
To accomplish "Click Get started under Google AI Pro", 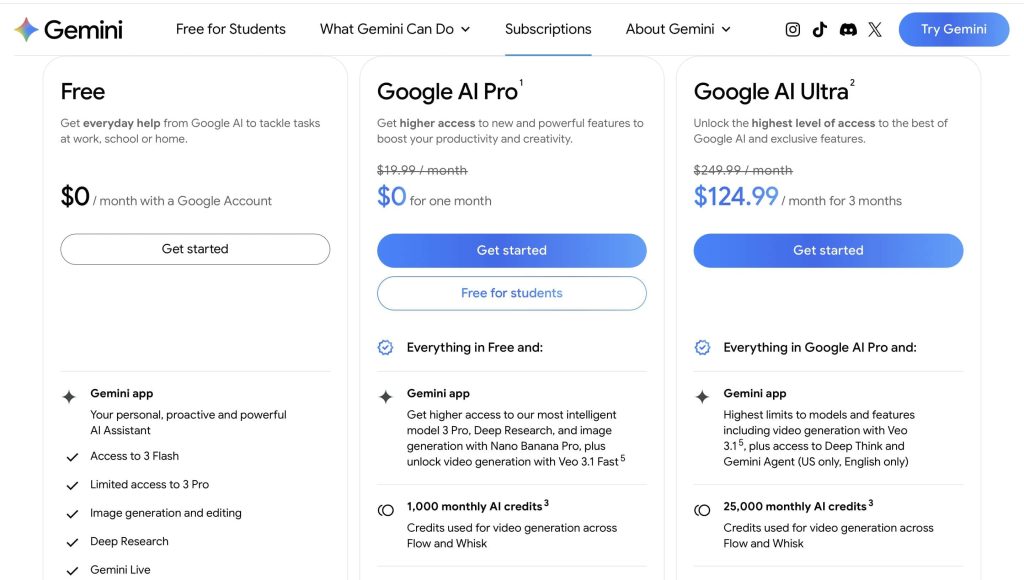I will (x=512, y=250).
